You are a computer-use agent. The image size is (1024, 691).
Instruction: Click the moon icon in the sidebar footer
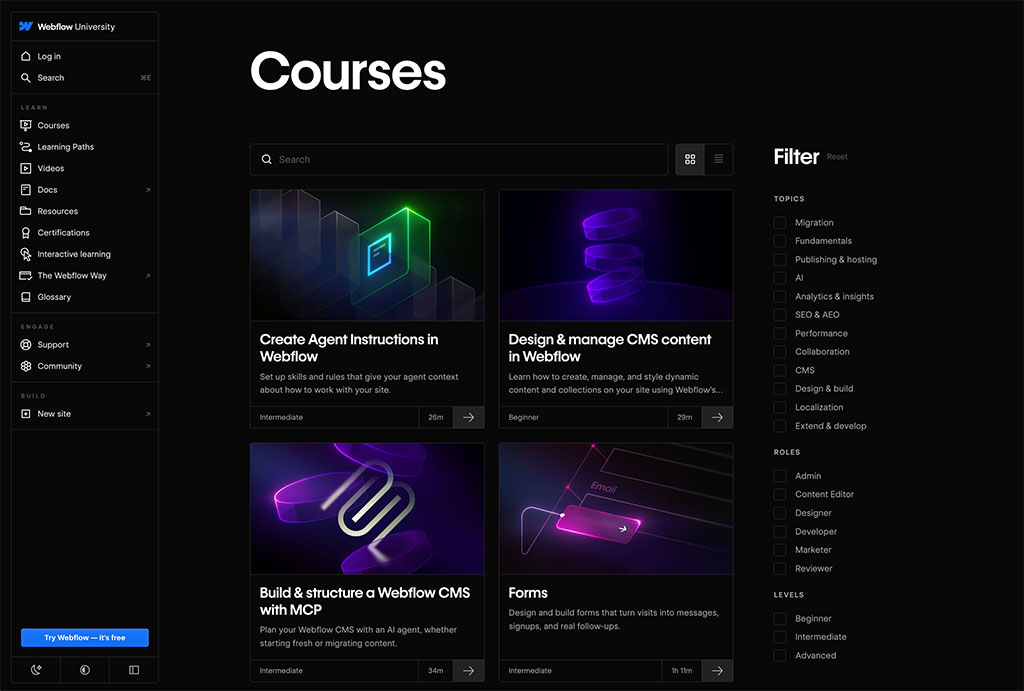click(36, 670)
